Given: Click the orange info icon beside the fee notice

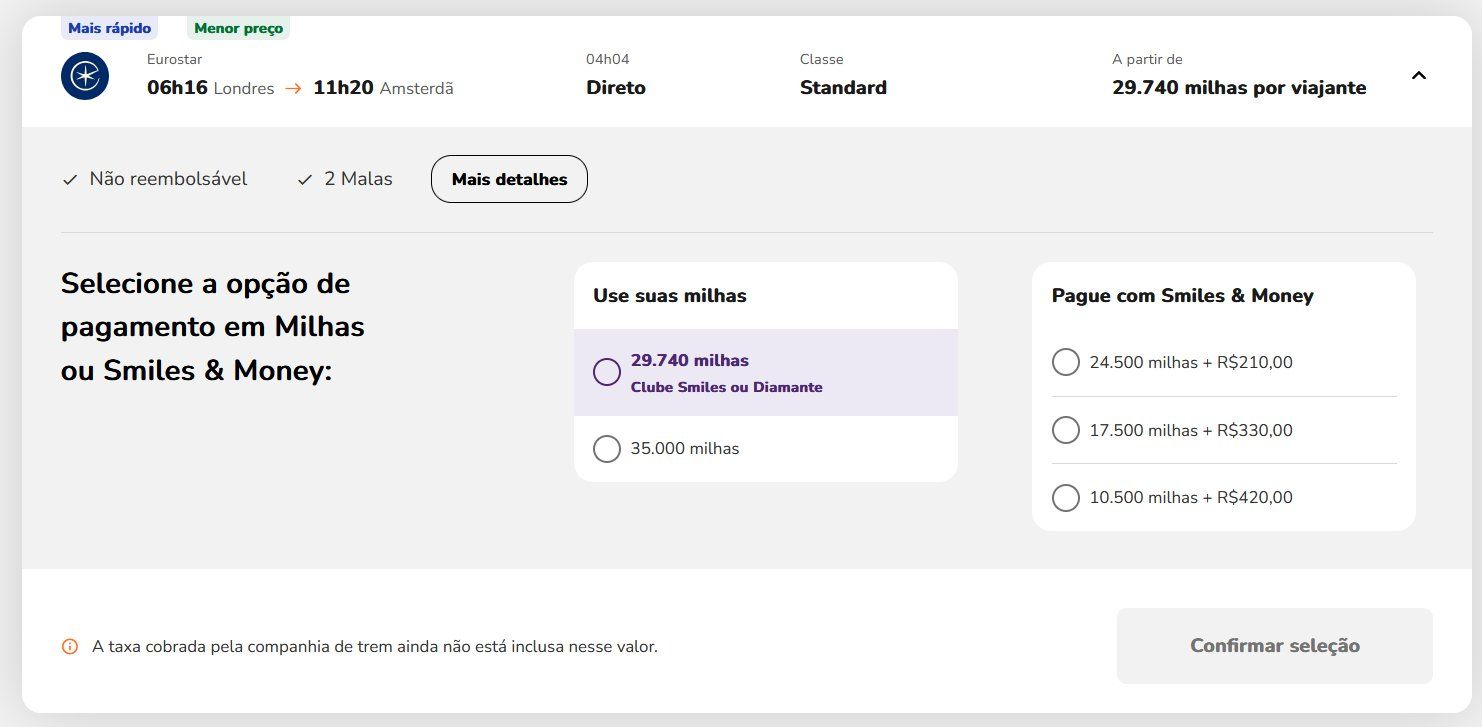Looking at the screenshot, I should pos(70,647).
